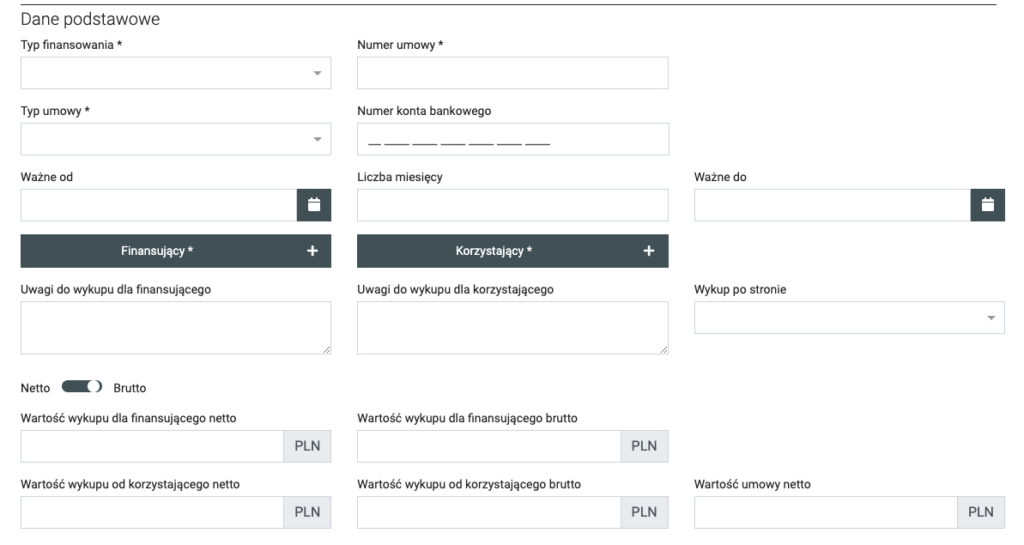Click plus icon on Korzystający bar
This screenshot has width=1024, height=545.
[x=648, y=251]
